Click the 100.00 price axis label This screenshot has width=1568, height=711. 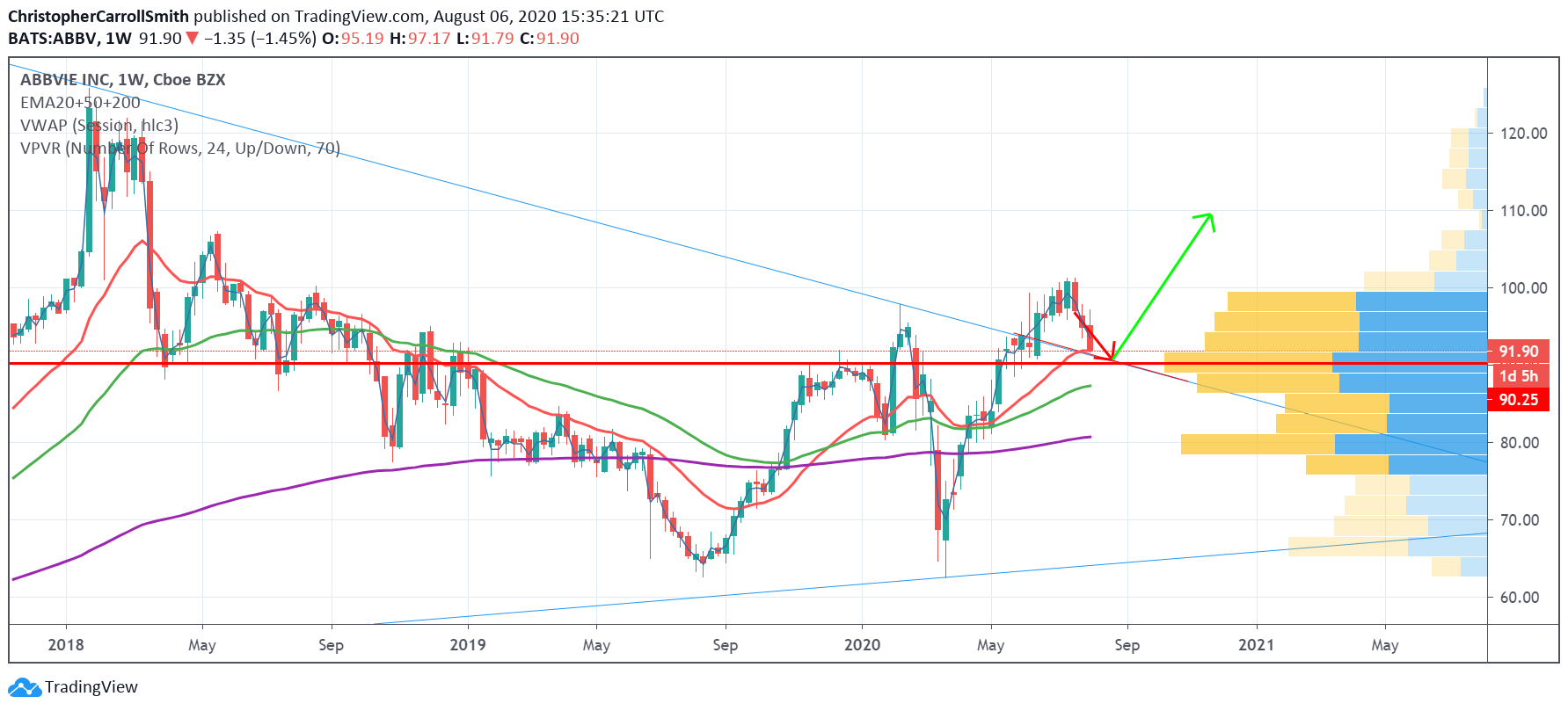[x=1524, y=288]
